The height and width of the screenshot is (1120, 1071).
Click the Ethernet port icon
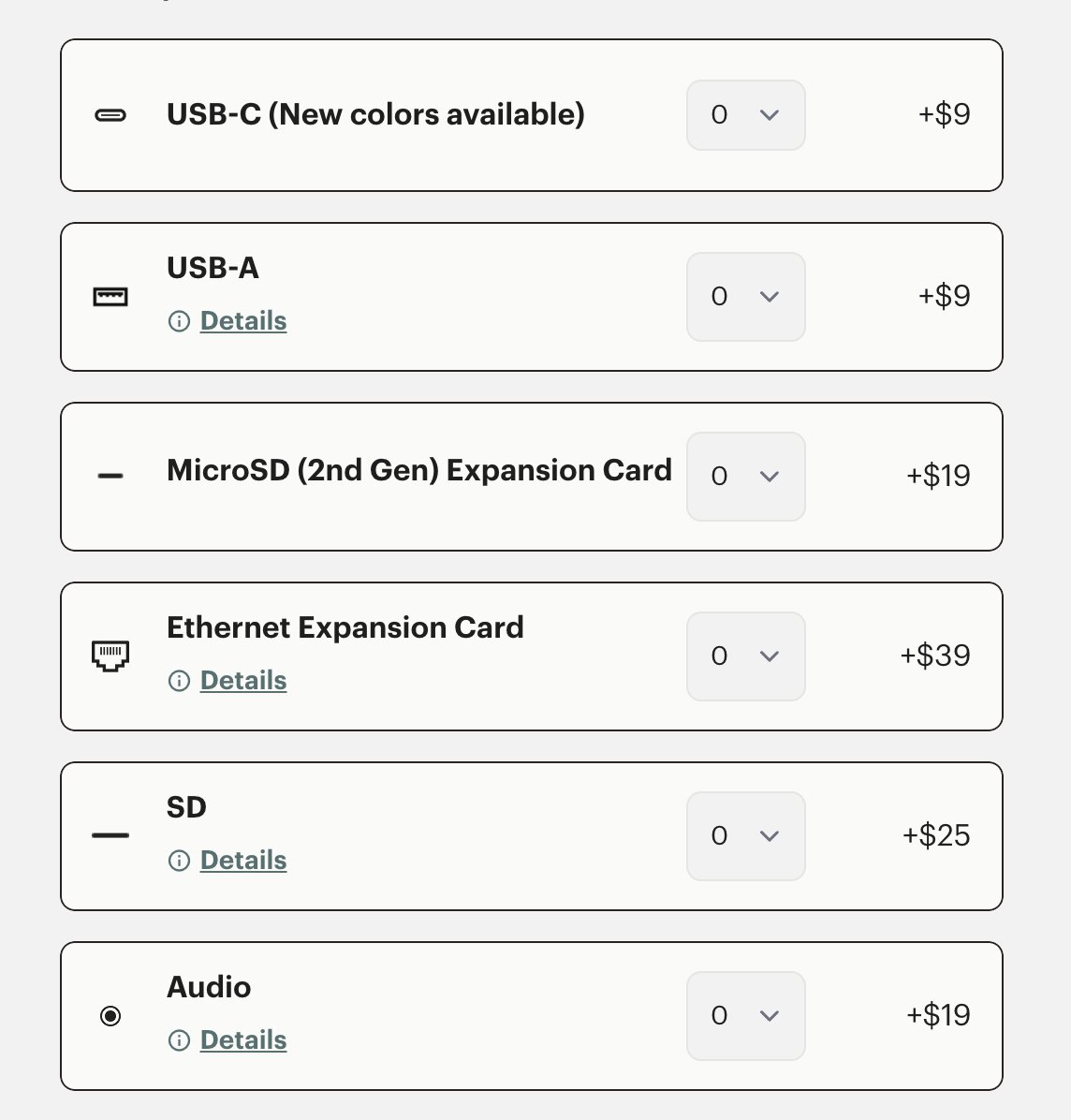pyautogui.click(x=110, y=656)
